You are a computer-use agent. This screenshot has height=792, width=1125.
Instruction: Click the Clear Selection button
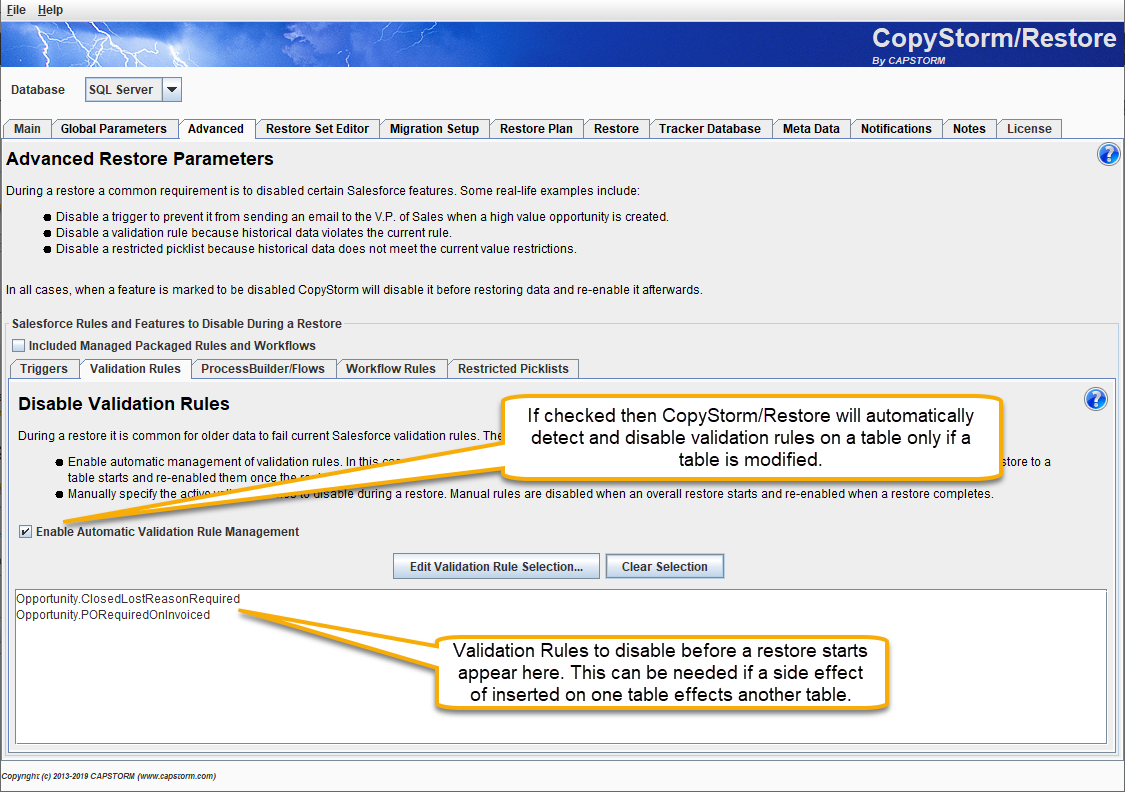[x=664, y=567]
